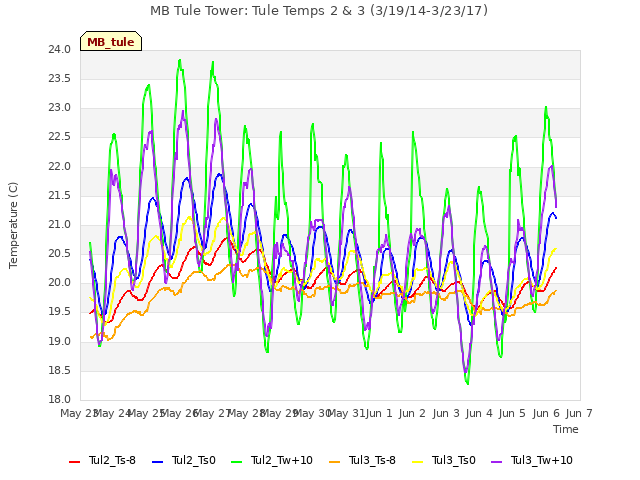
Task: Select the Tul3_Tw+10 legend entry
Action: pyautogui.click(x=532, y=460)
